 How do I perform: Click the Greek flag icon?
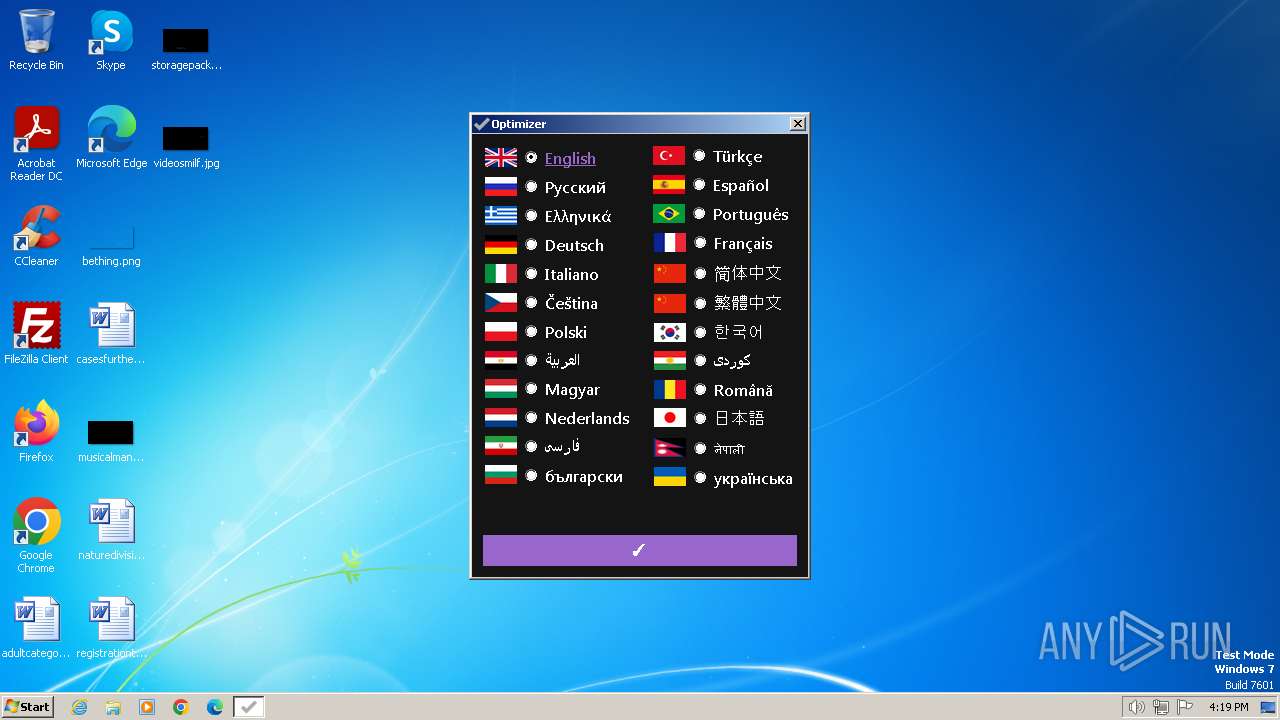501,215
